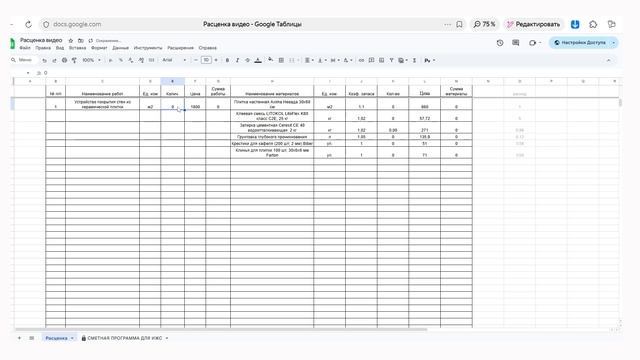Open the borders tool
Viewport: 640px width, 360px height.
(281, 60)
